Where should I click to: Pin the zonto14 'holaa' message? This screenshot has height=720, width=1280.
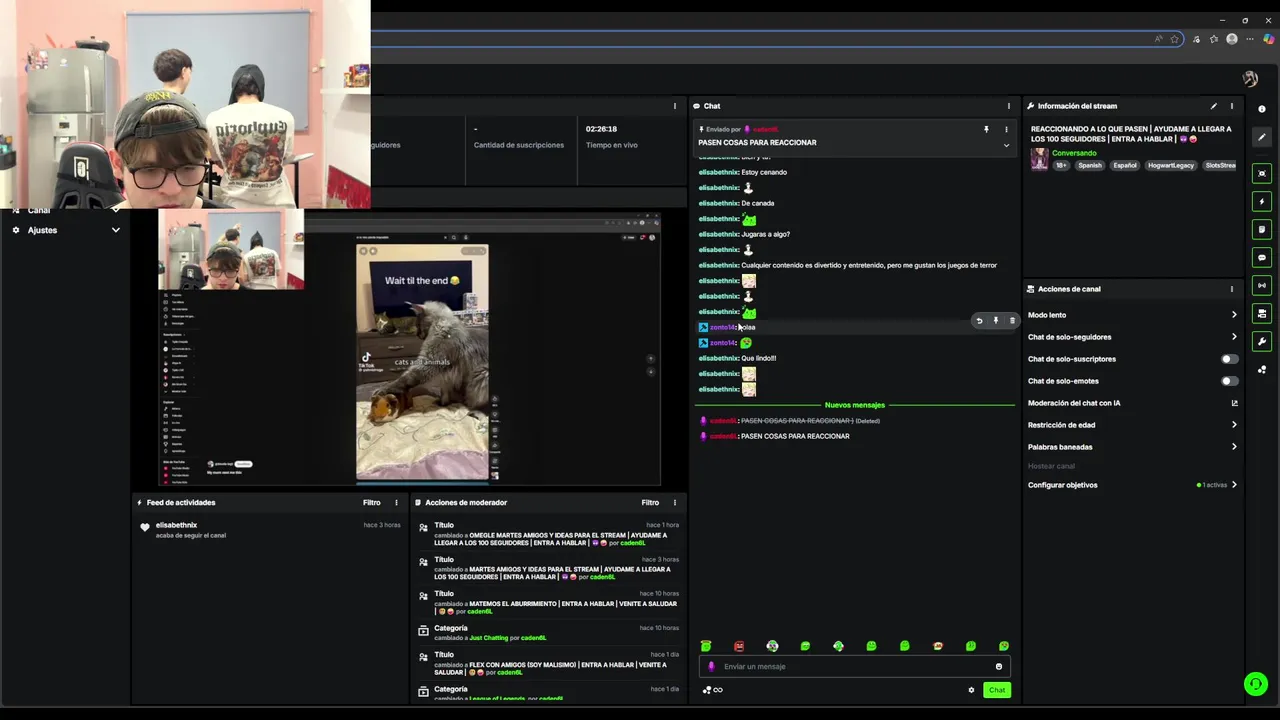(x=995, y=321)
